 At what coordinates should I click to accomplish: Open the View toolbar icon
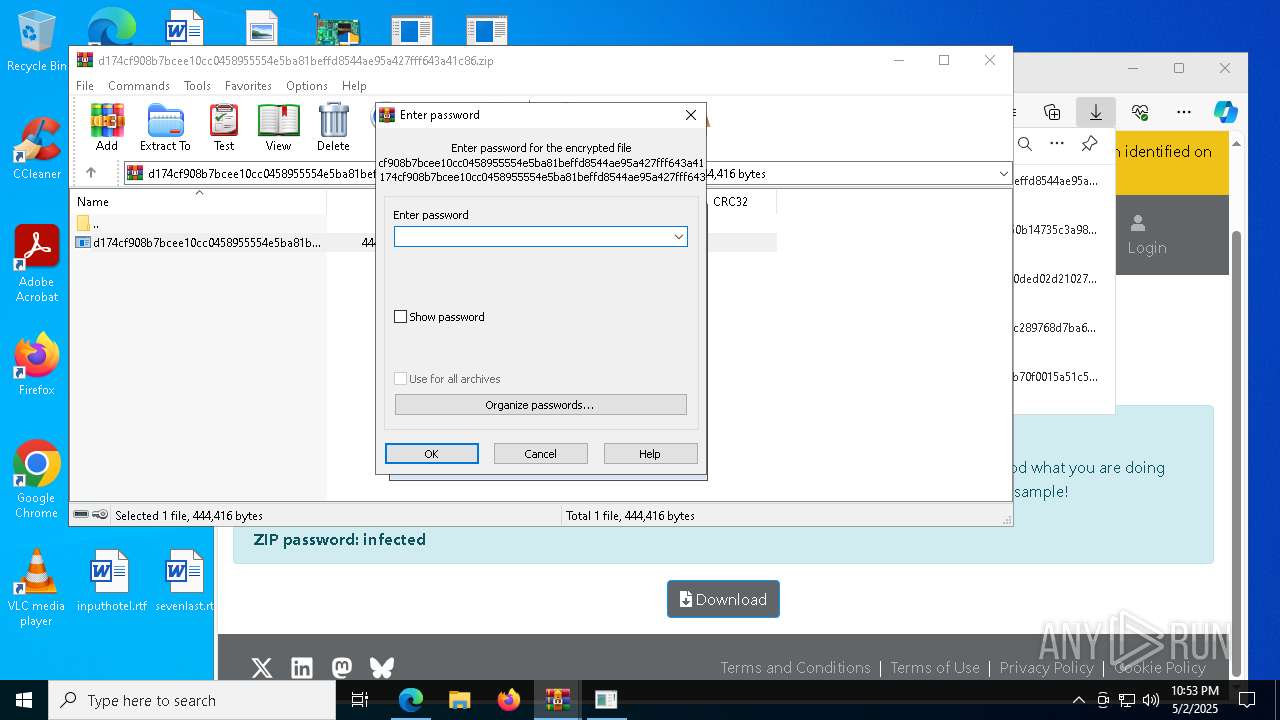(278, 127)
